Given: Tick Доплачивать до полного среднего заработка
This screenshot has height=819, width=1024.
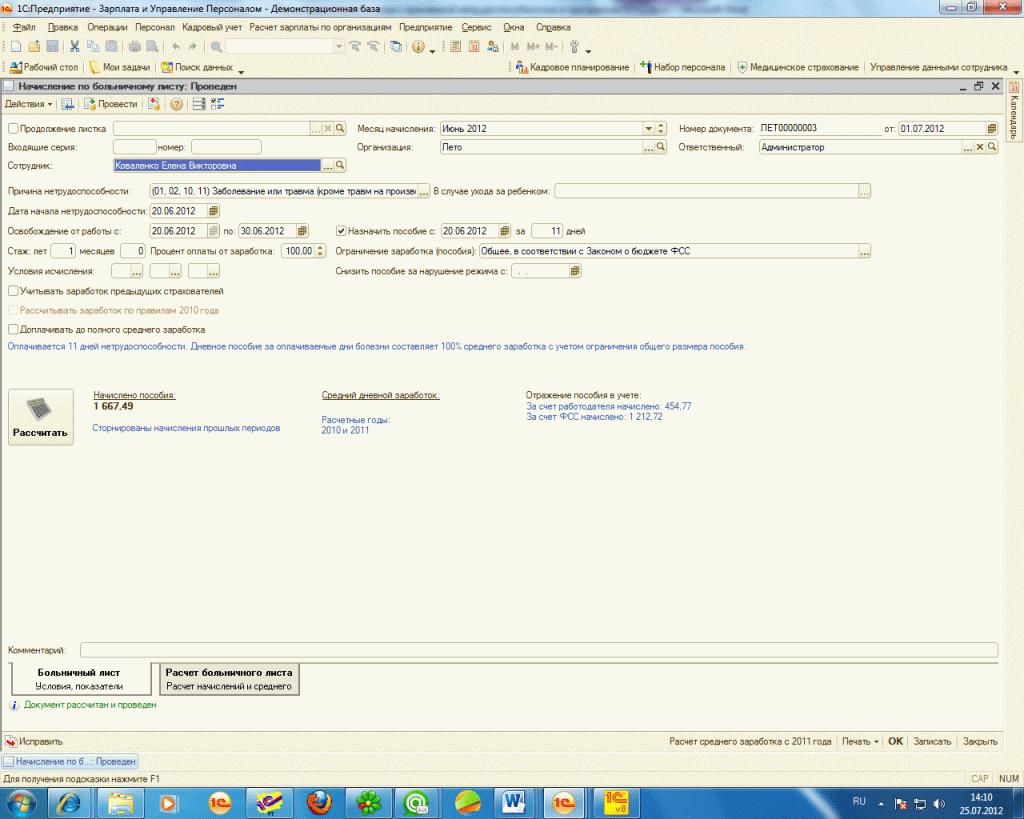Looking at the screenshot, I should (13, 328).
